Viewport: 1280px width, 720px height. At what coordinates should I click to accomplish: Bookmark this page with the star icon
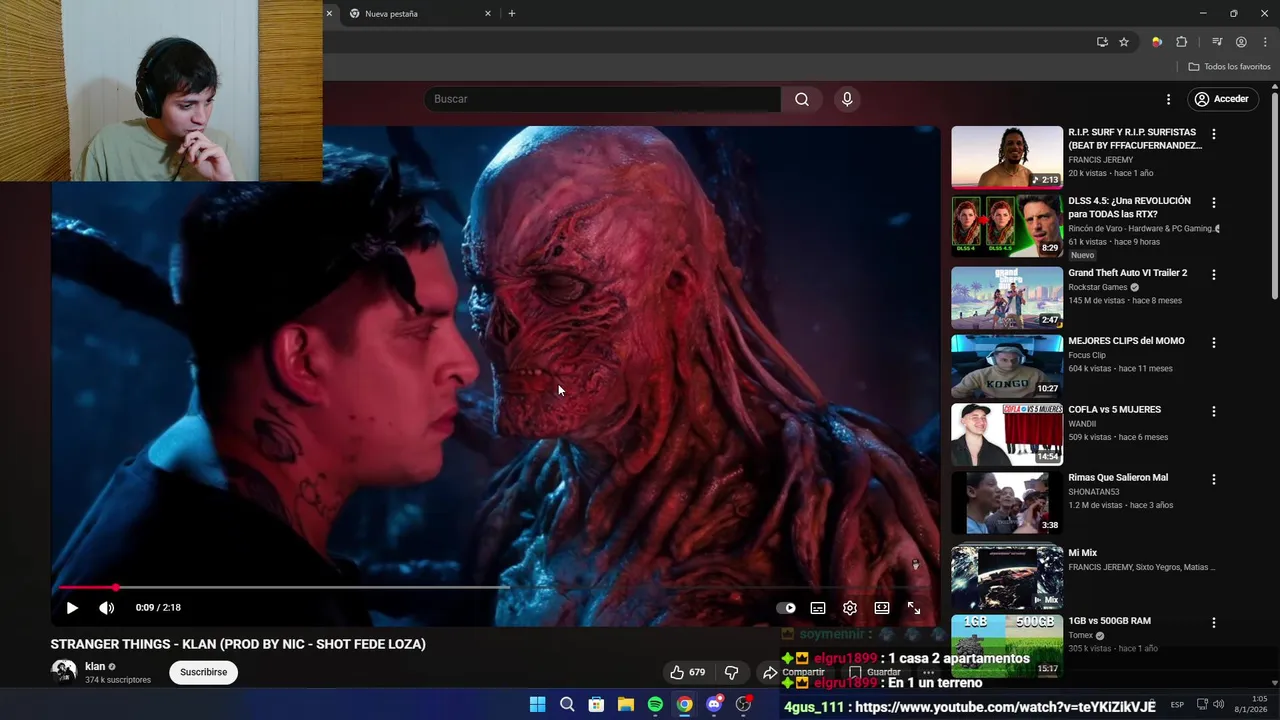coord(1124,42)
